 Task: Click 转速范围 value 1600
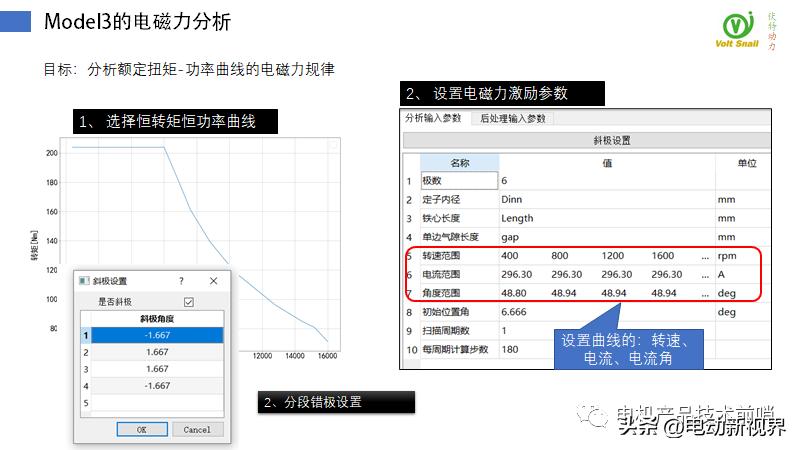click(x=663, y=256)
